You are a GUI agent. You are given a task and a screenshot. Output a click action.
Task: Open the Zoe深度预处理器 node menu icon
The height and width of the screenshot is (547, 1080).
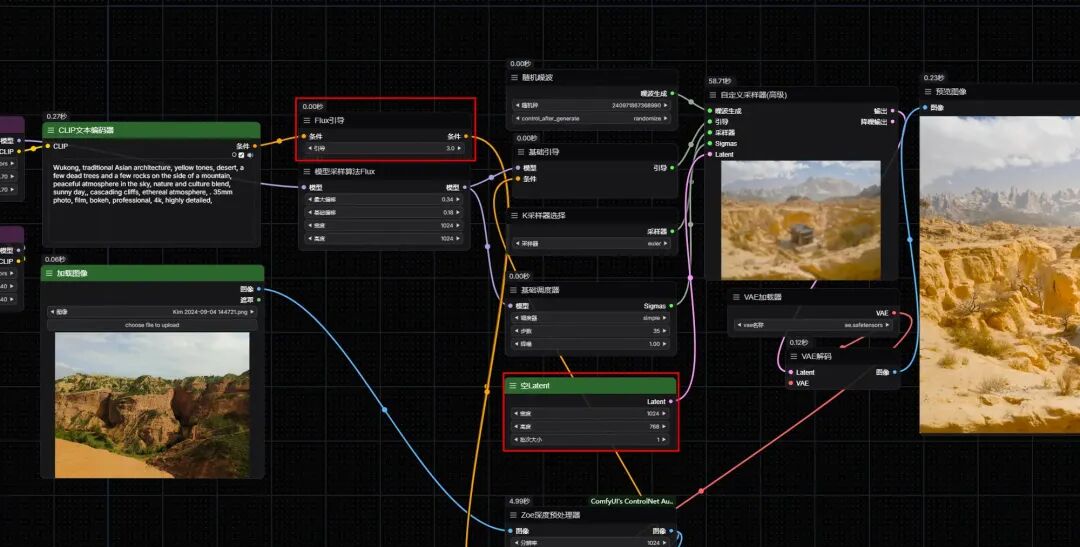(513, 515)
